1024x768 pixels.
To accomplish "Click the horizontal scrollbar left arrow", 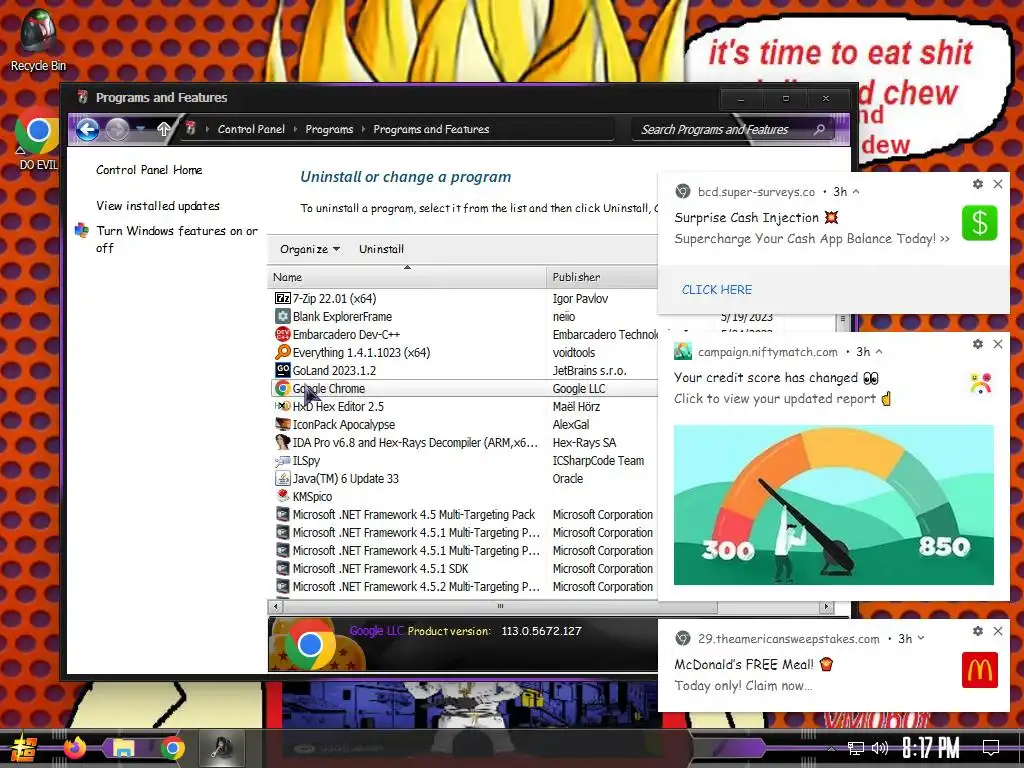I will click(x=276, y=606).
